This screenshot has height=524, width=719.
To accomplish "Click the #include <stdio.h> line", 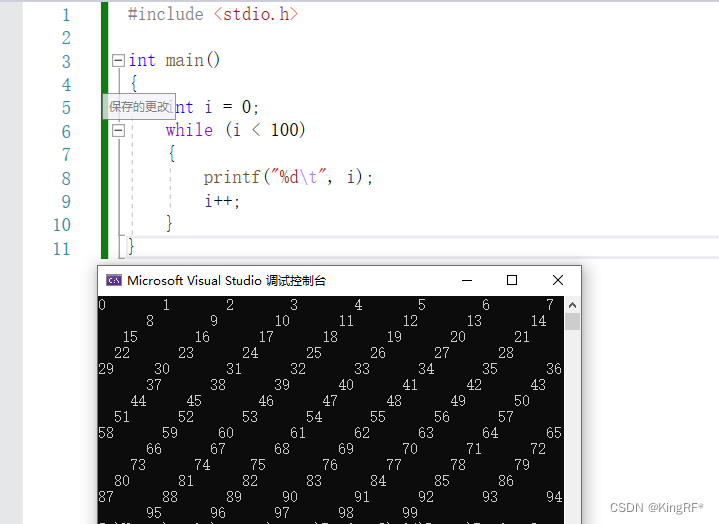I will click(x=213, y=14).
